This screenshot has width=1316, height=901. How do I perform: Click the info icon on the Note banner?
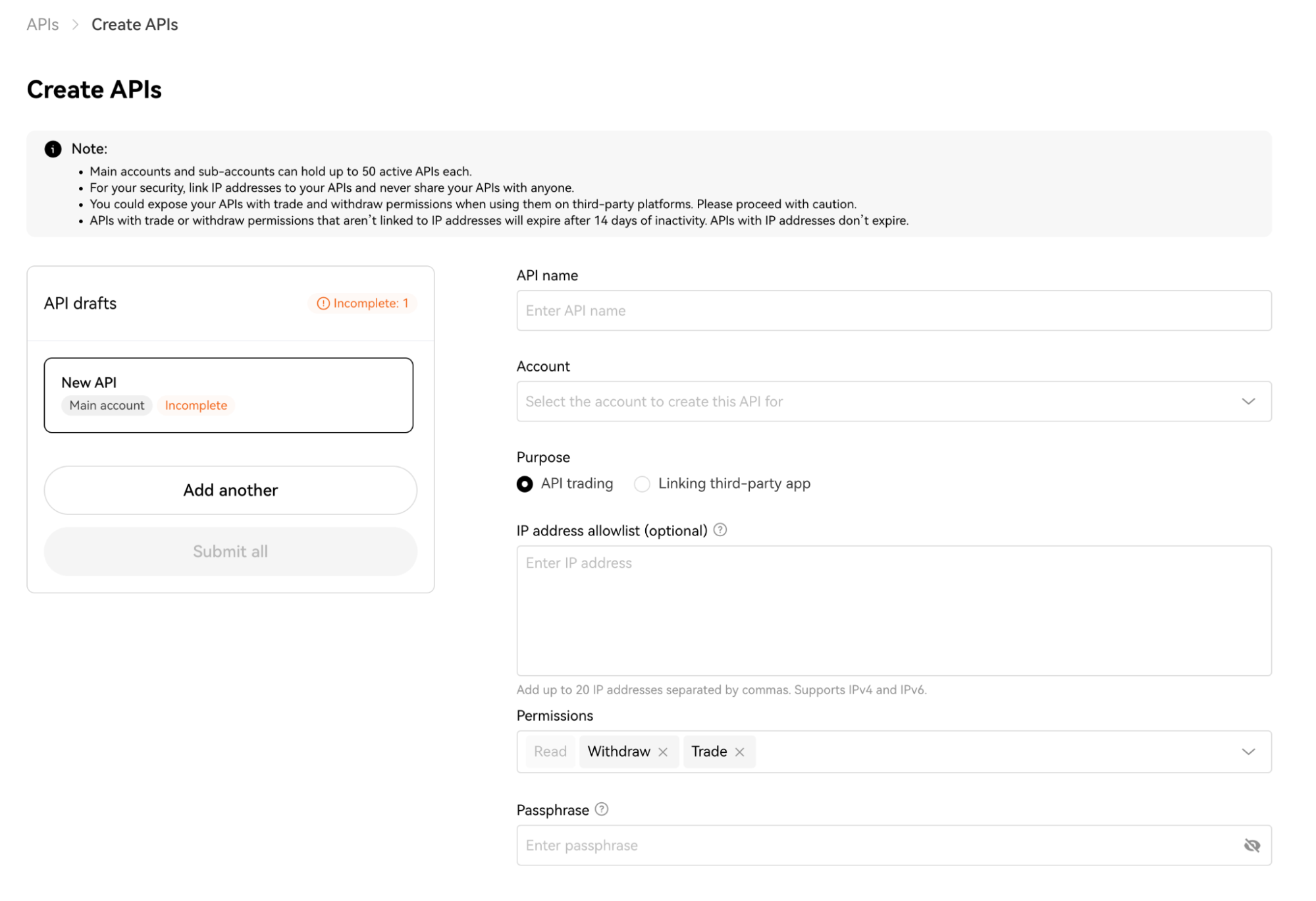[53, 148]
